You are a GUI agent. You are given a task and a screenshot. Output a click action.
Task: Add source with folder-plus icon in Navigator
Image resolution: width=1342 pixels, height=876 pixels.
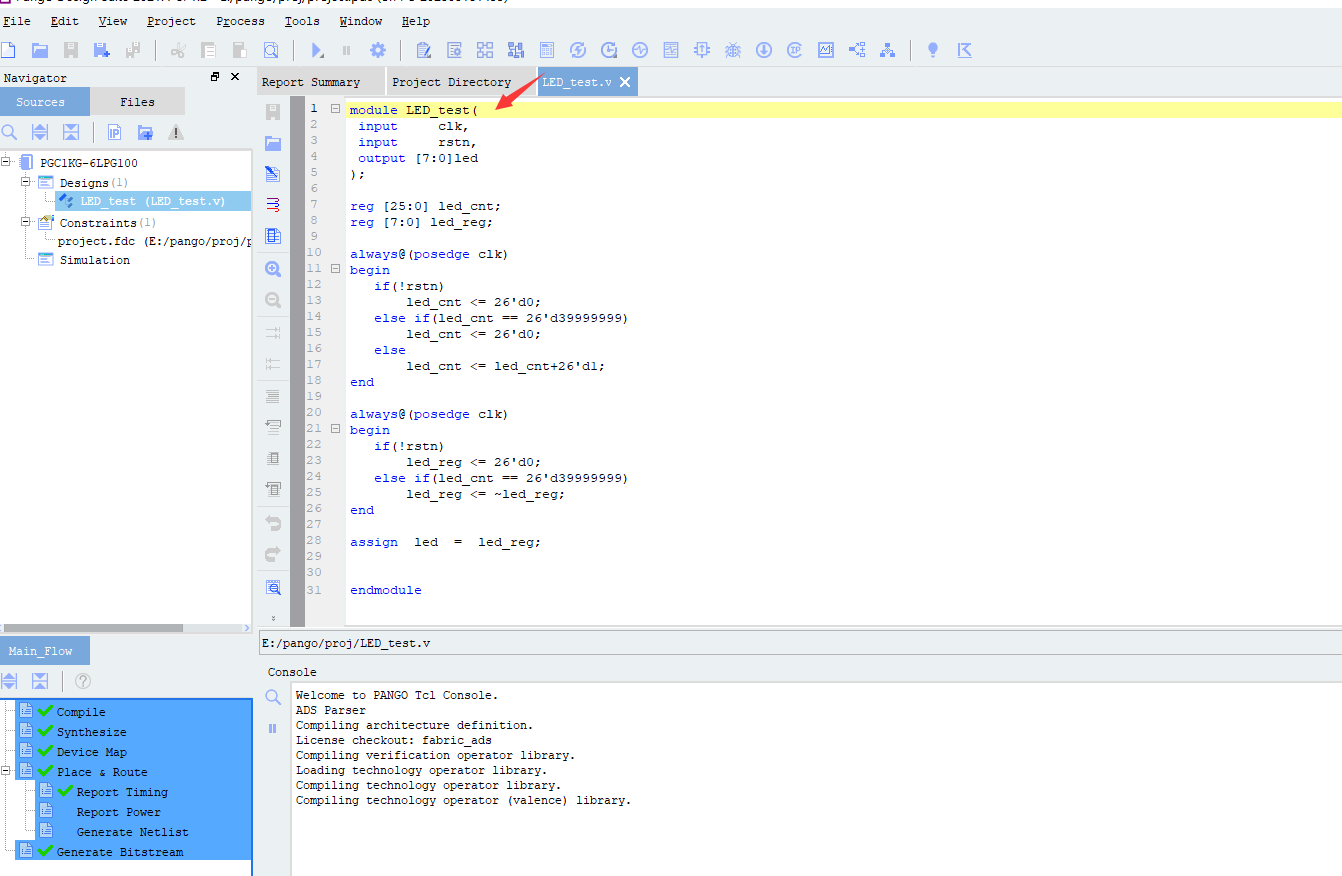coord(145,132)
